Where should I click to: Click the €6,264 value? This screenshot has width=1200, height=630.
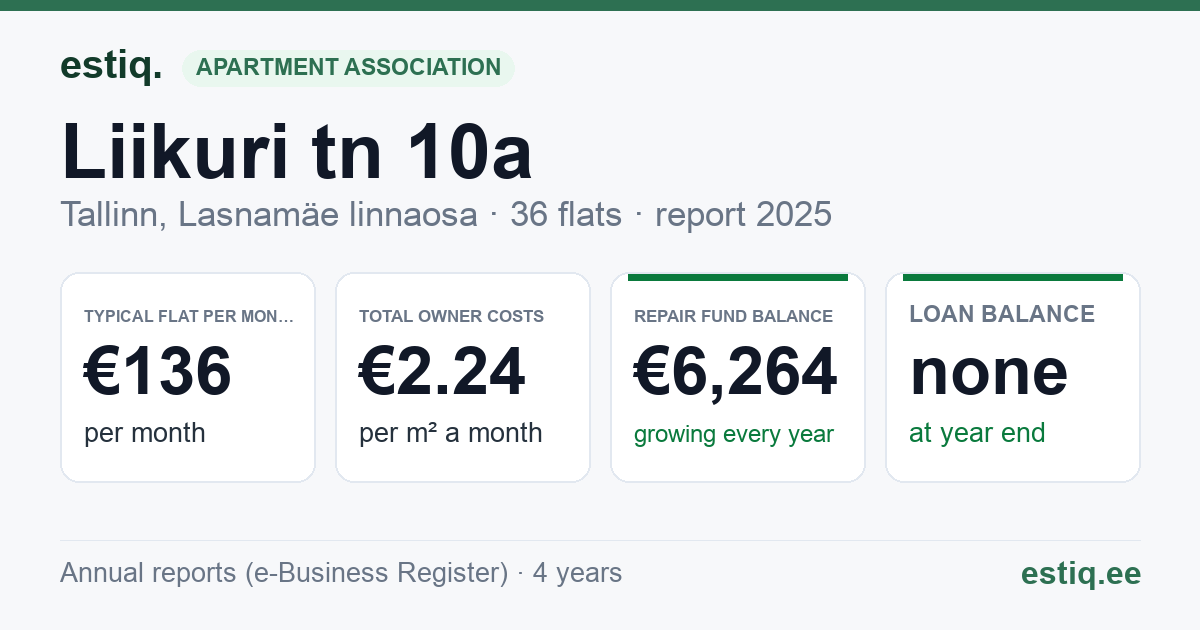click(x=736, y=372)
